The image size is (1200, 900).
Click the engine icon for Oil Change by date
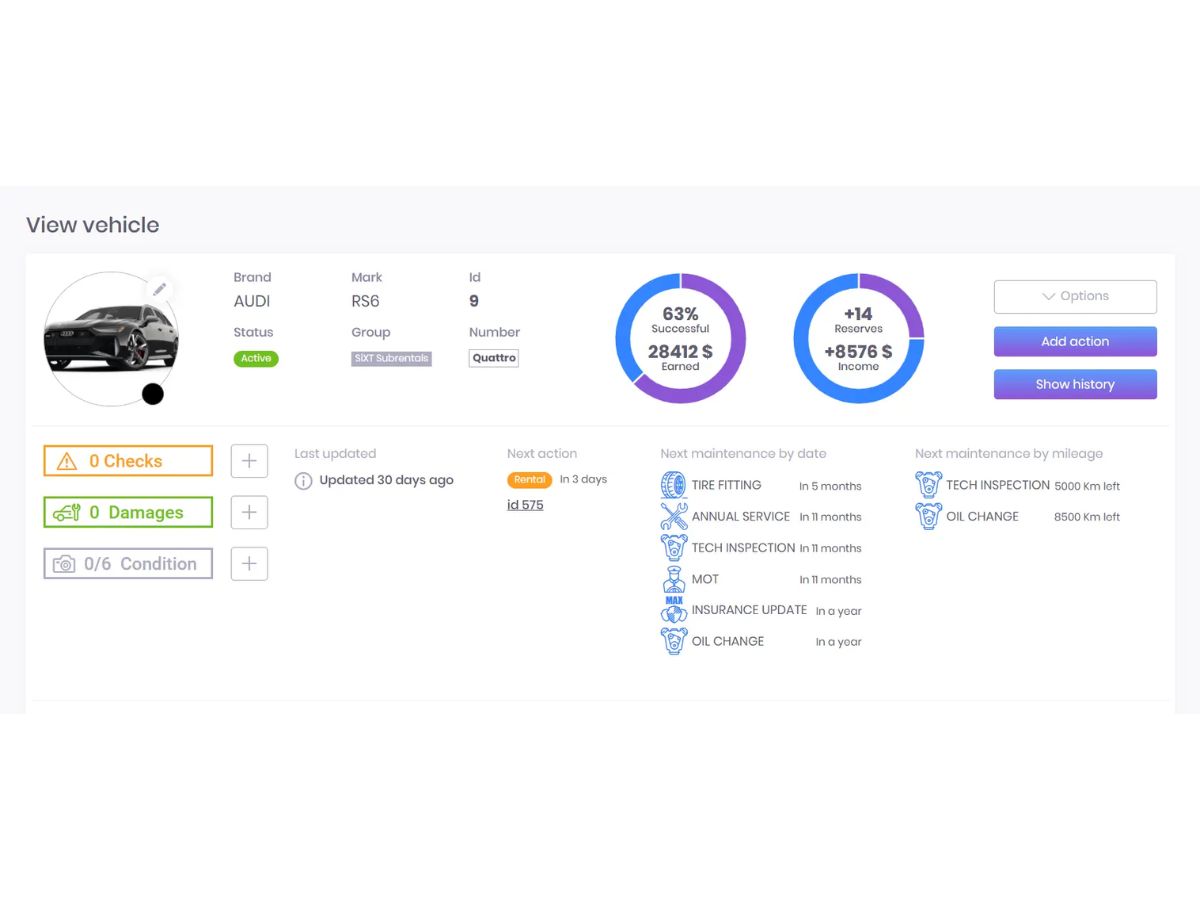click(x=674, y=641)
